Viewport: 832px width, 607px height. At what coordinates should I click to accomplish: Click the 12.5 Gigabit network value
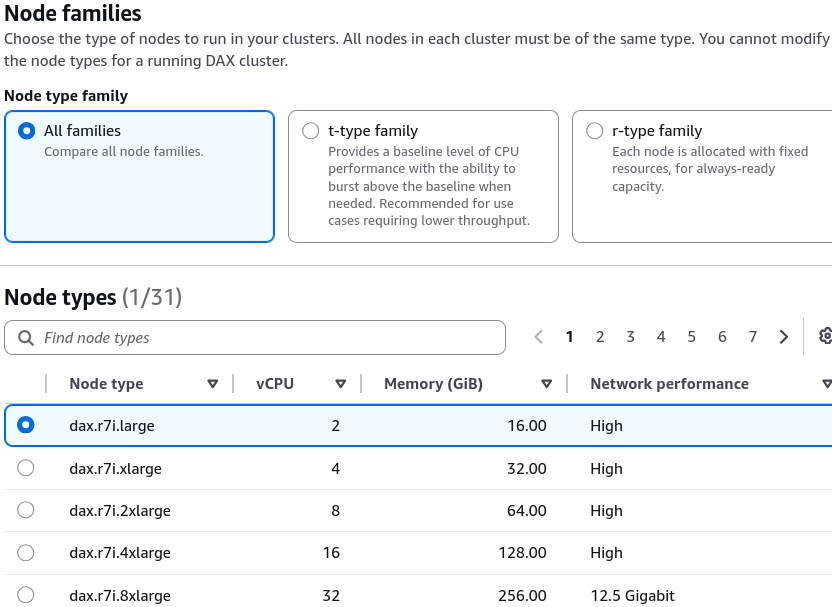click(632, 596)
